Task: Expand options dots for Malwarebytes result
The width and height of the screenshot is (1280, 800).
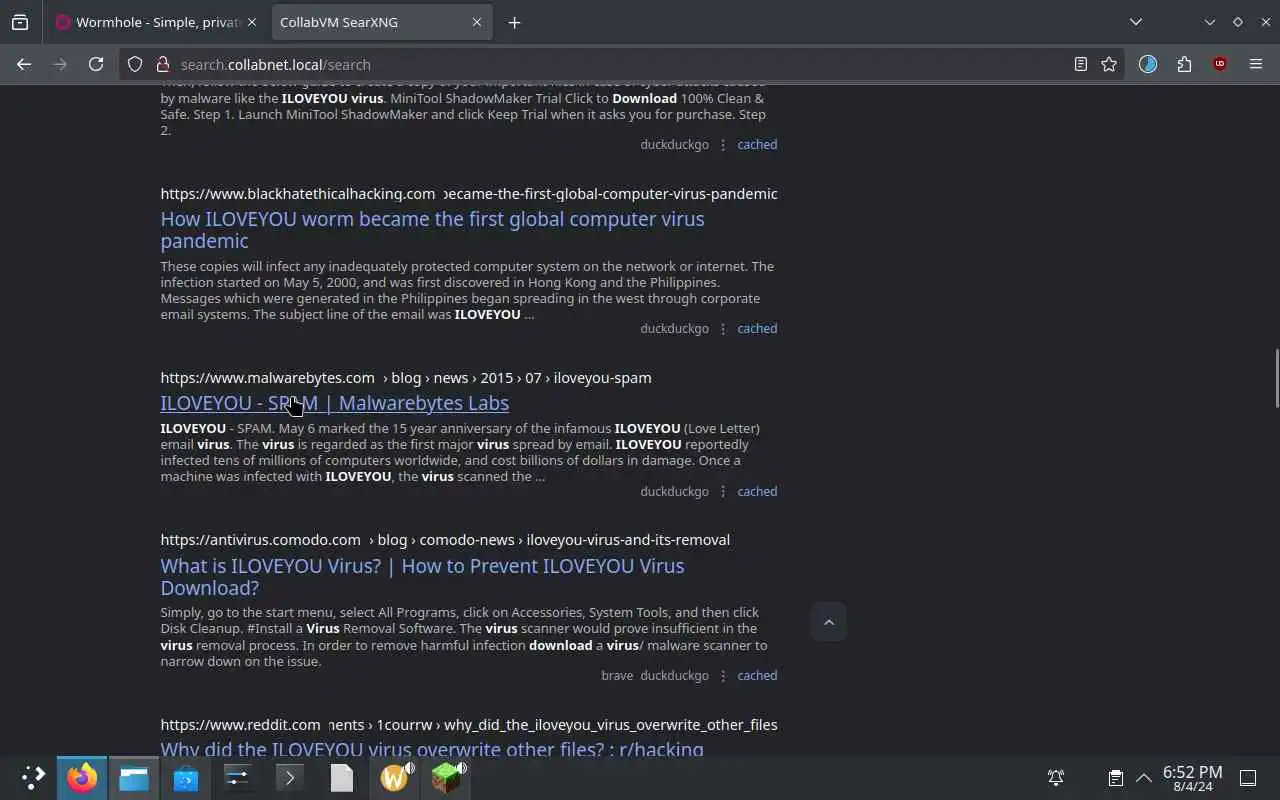Action: pos(723,491)
